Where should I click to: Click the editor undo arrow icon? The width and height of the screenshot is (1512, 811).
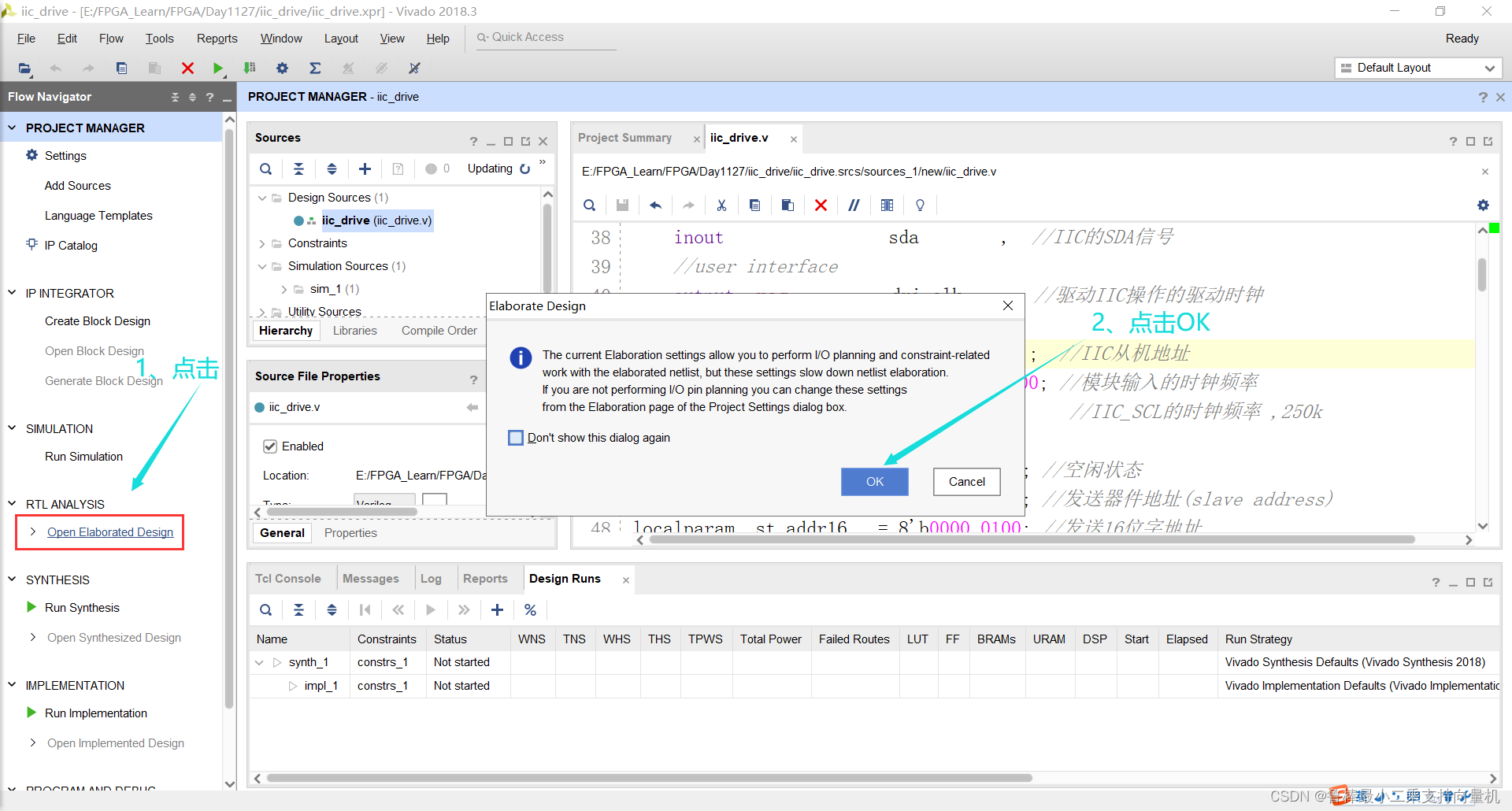(655, 206)
